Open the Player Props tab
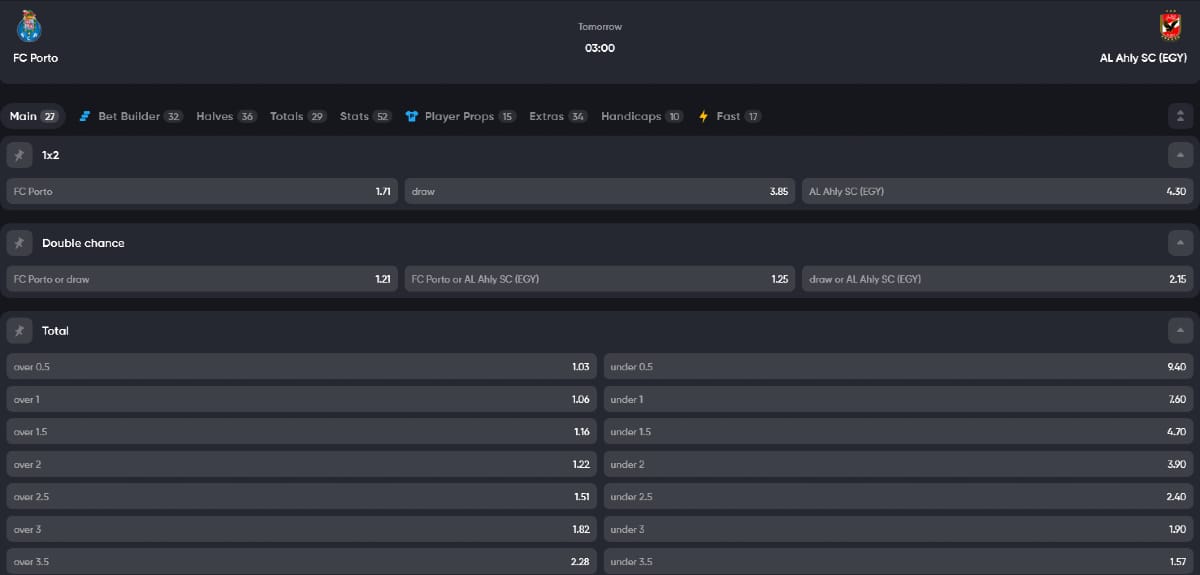The height and width of the screenshot is (575, 1200). [x=460, y=116]
